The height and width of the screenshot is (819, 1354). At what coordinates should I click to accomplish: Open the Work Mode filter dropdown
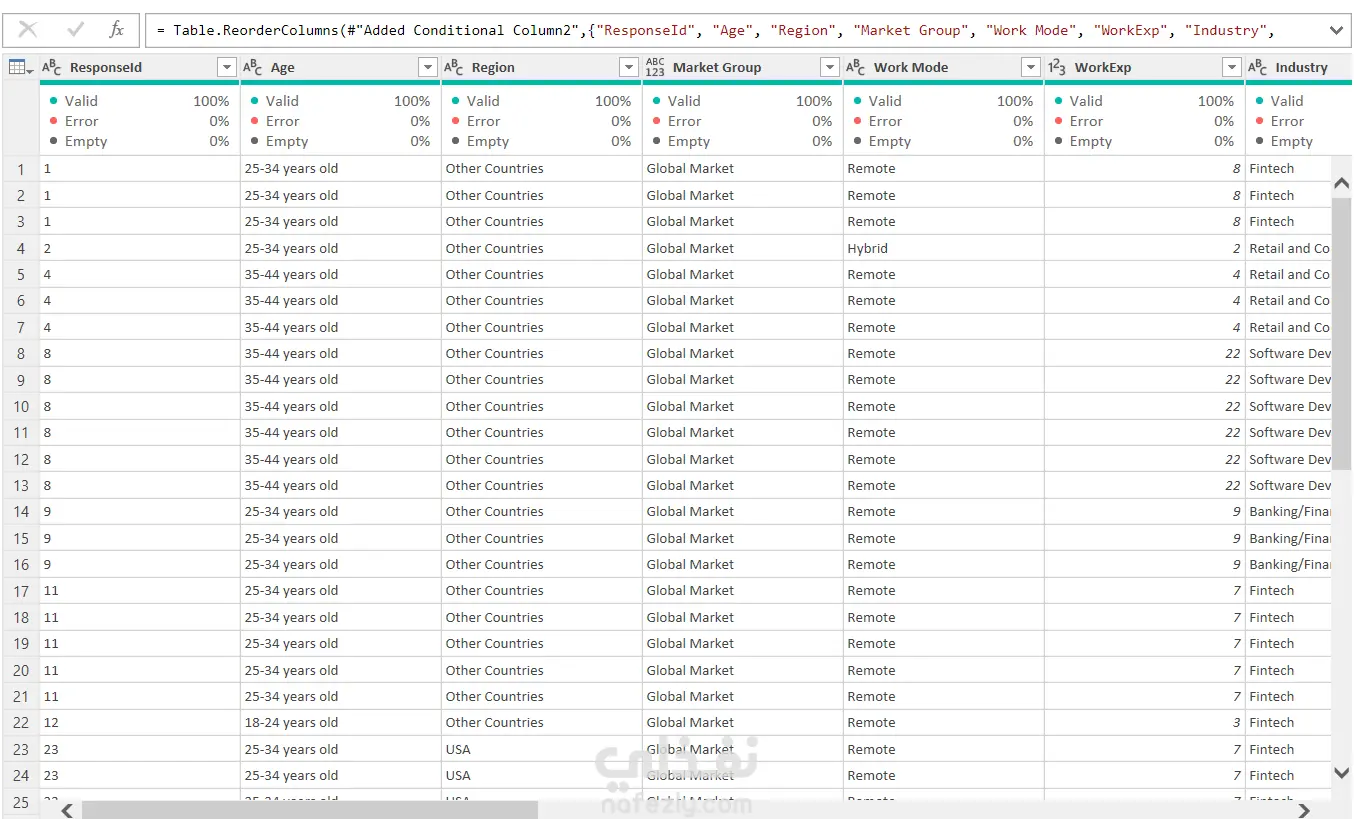point(1031,67)
